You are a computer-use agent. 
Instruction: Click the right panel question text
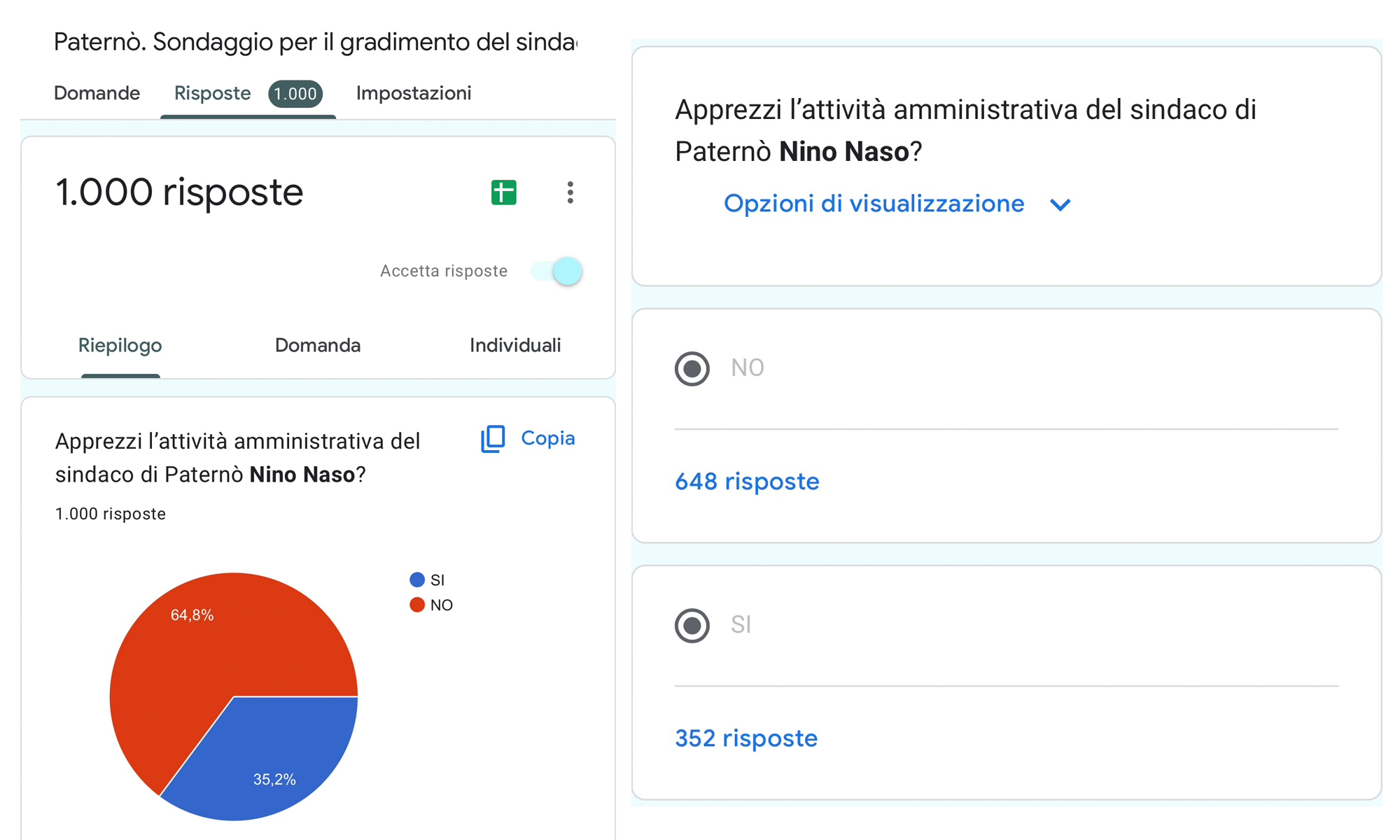click(966, 131)
